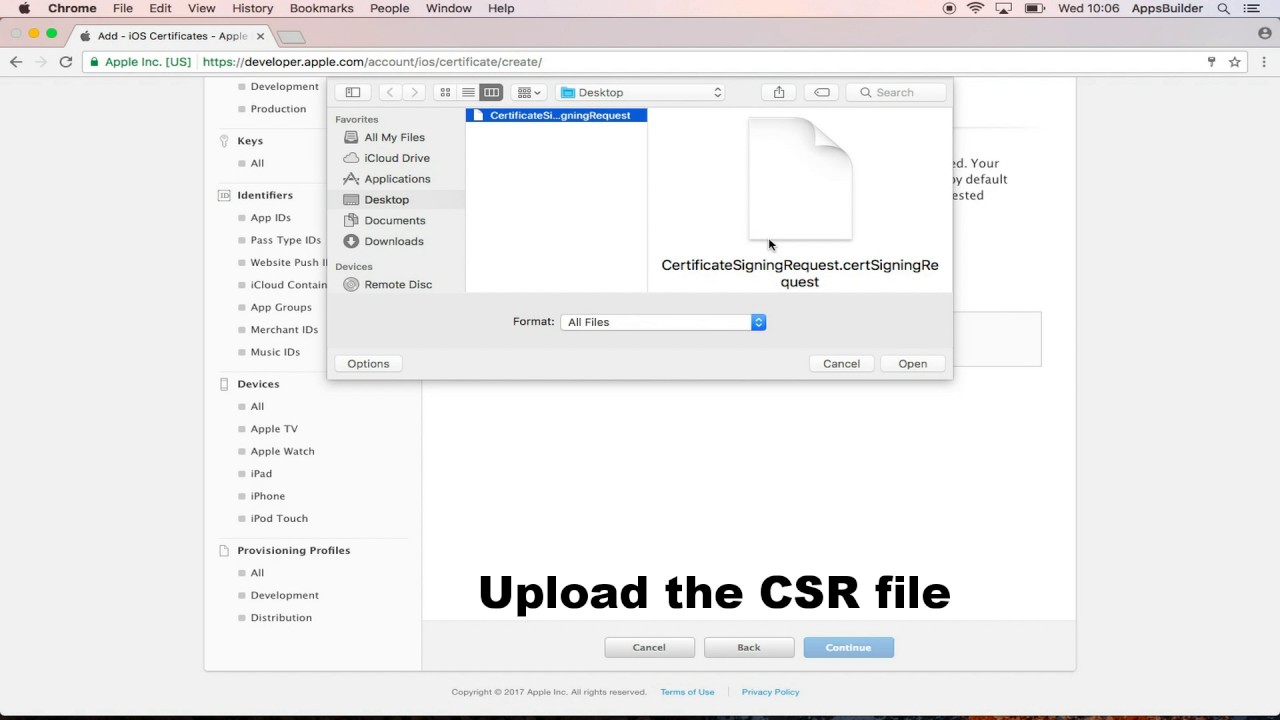Select the iOS Certificates browser tab
Viewport: 1280px width, 720px height.
pos(172,35)
